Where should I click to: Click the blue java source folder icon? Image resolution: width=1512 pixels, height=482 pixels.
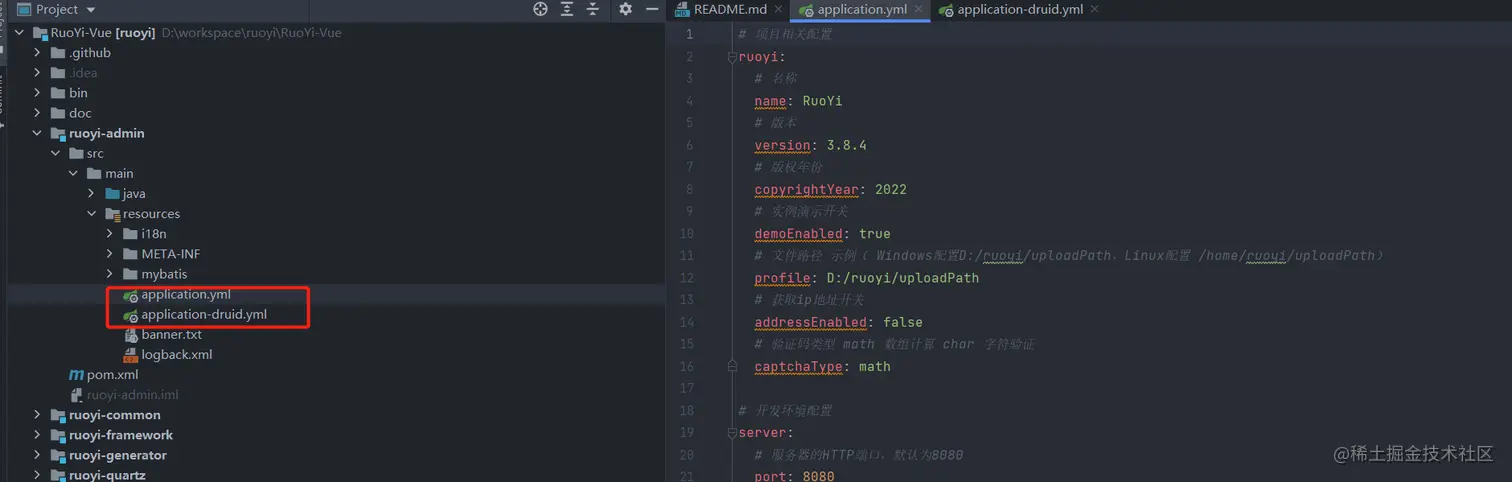click(112, 193)
